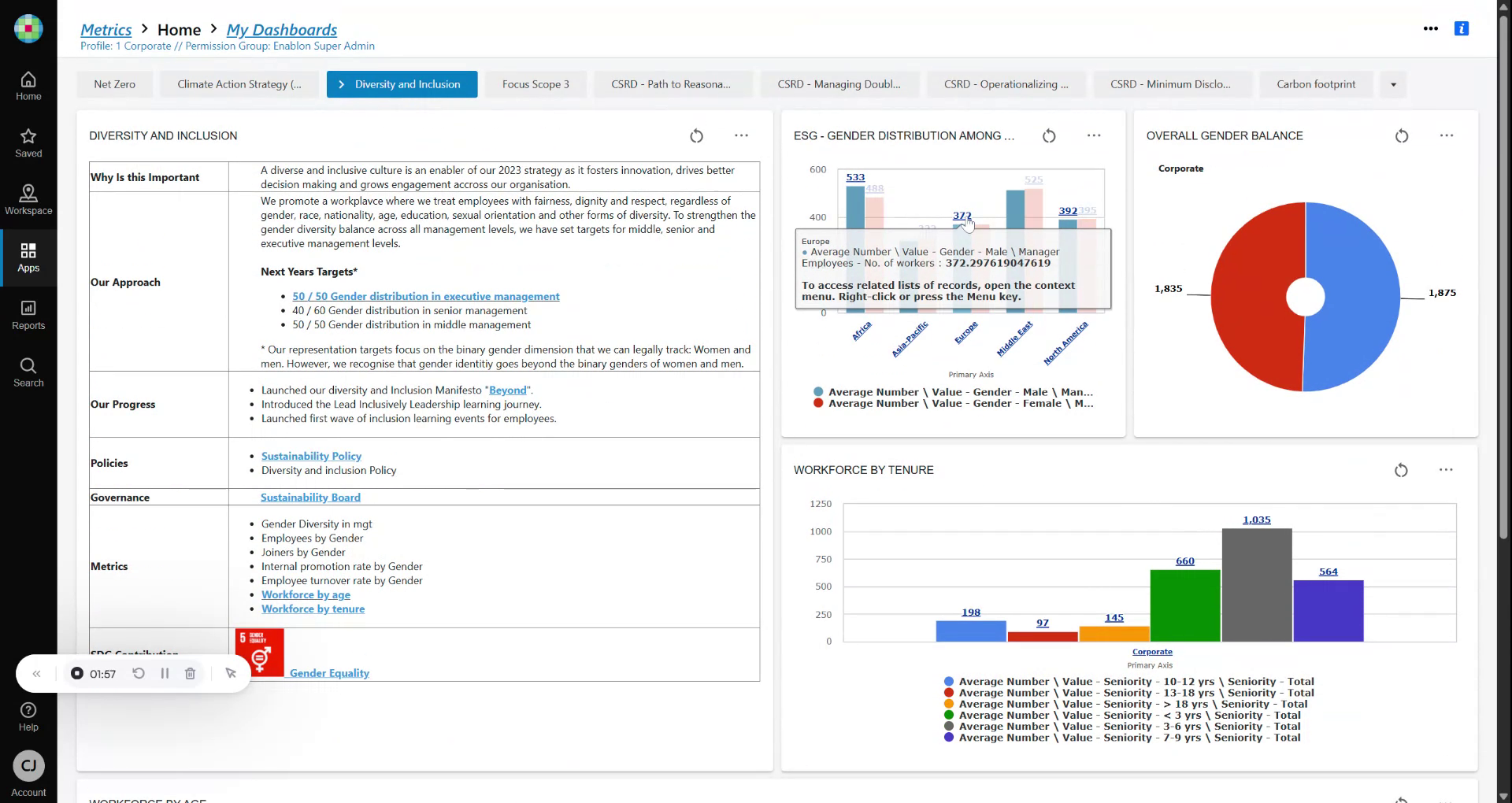Toggle the Seniority 3-6 yrs legend entry
Image resolution: width=1512 pixels, height=803 pixels.
point(1128,727)
